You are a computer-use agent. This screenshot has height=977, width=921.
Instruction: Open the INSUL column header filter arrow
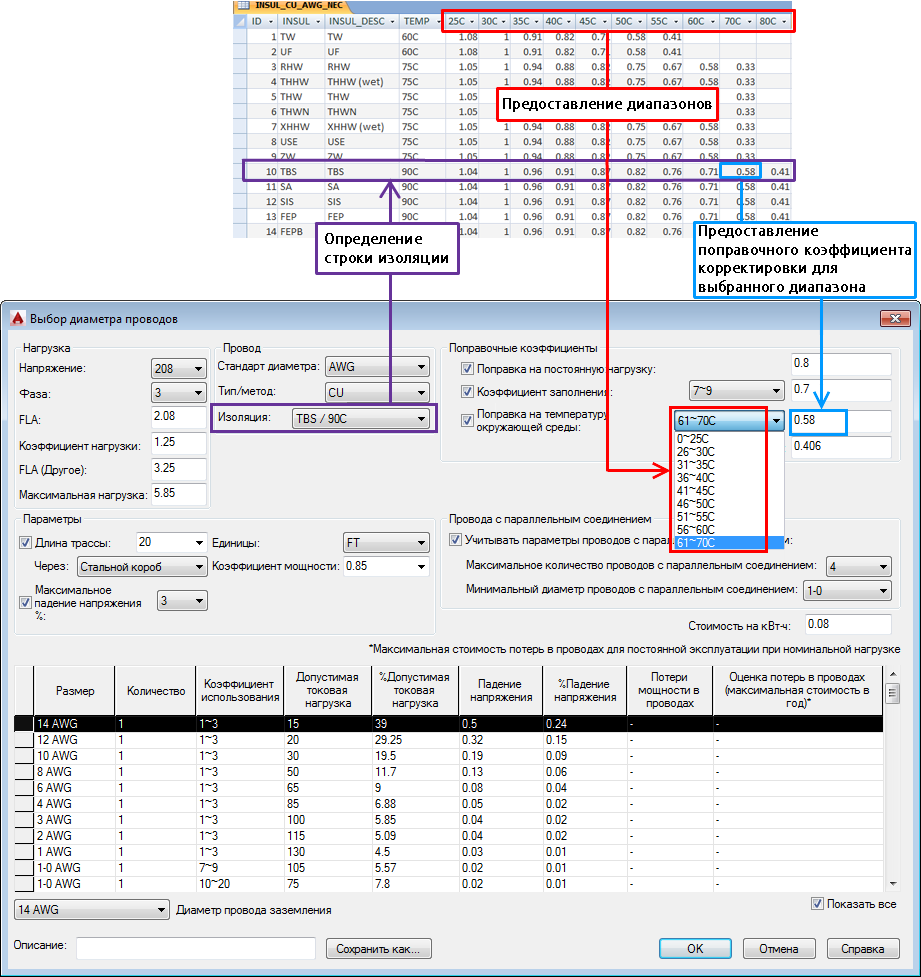[x=318, y=22]
